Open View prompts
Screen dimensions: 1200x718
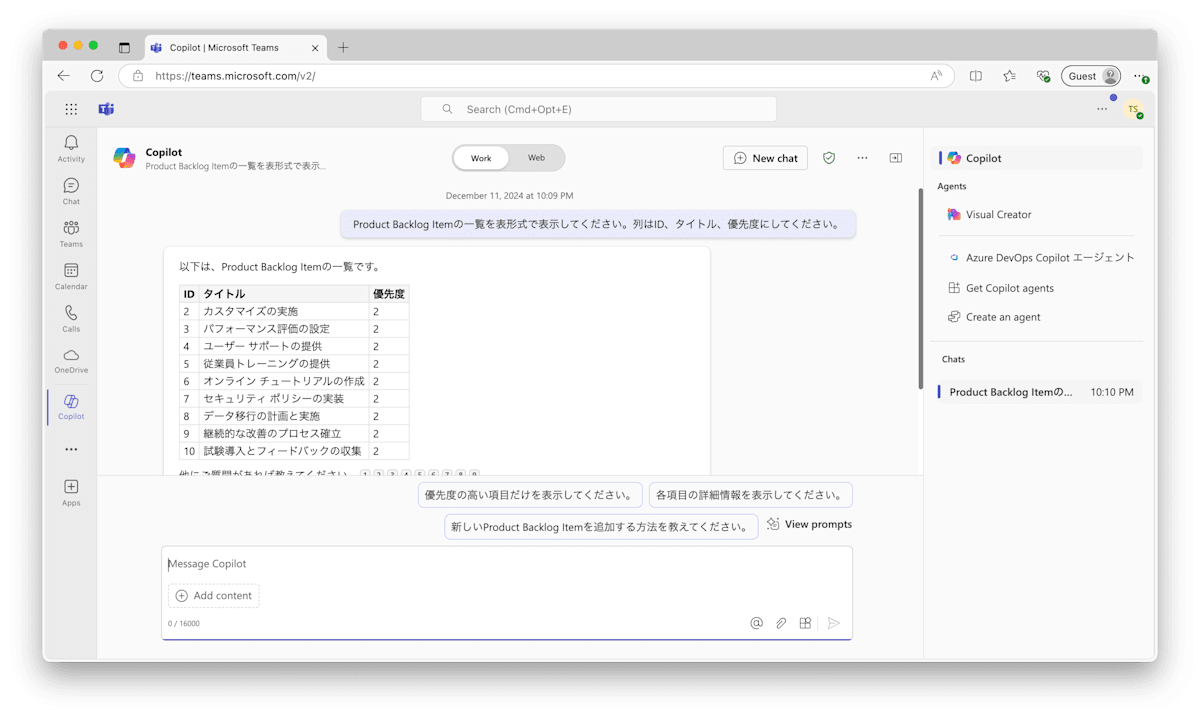pyautogui.click(x=809, y=524)
